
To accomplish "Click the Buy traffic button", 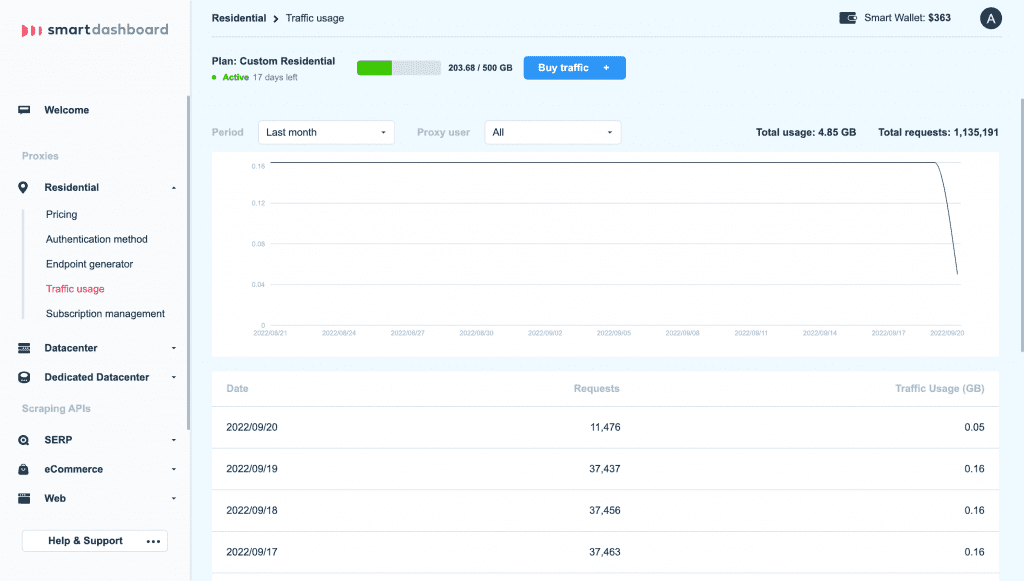I will tap(574, 67).
